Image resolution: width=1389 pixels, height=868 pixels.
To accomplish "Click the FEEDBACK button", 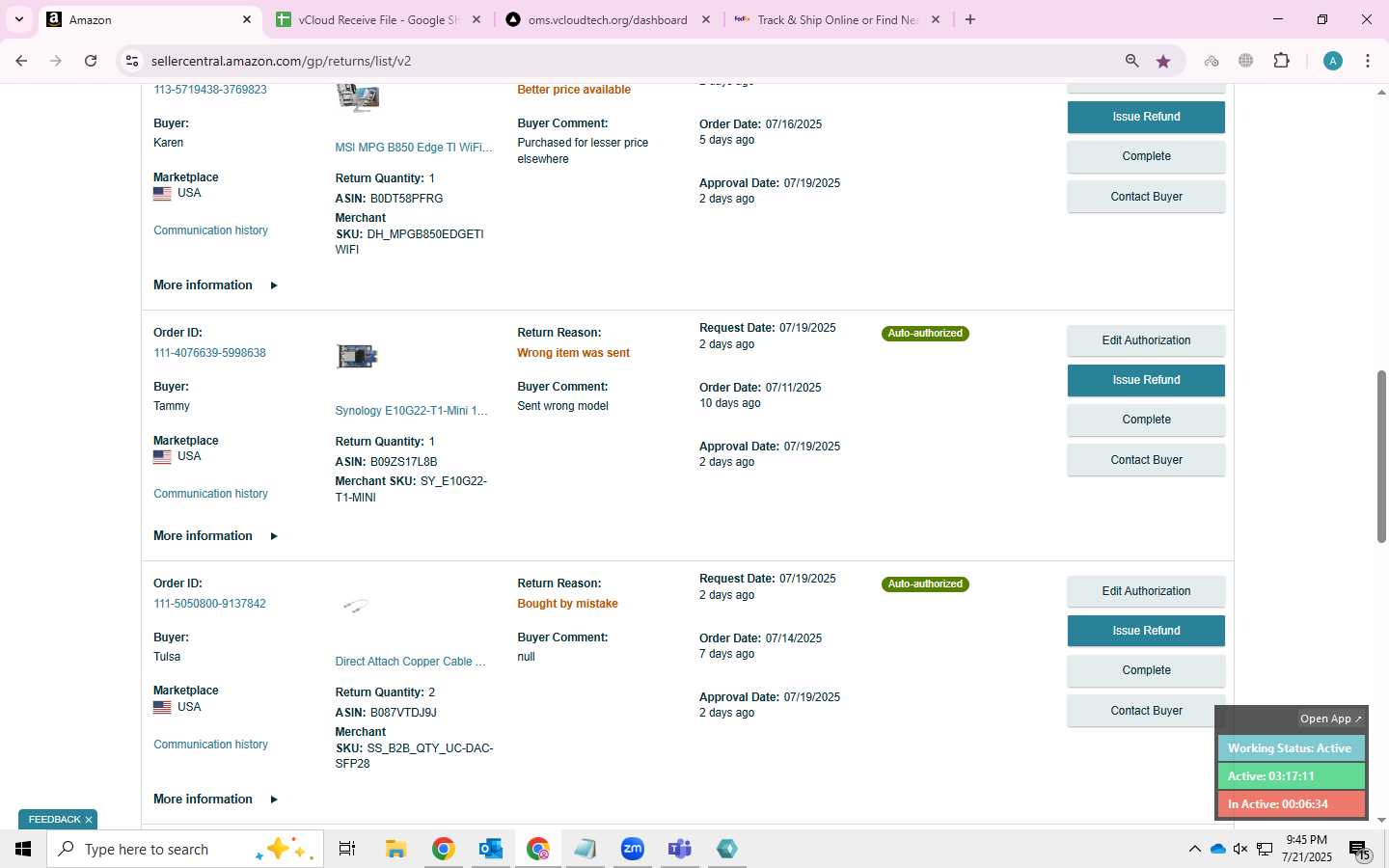I will [54, 820].
